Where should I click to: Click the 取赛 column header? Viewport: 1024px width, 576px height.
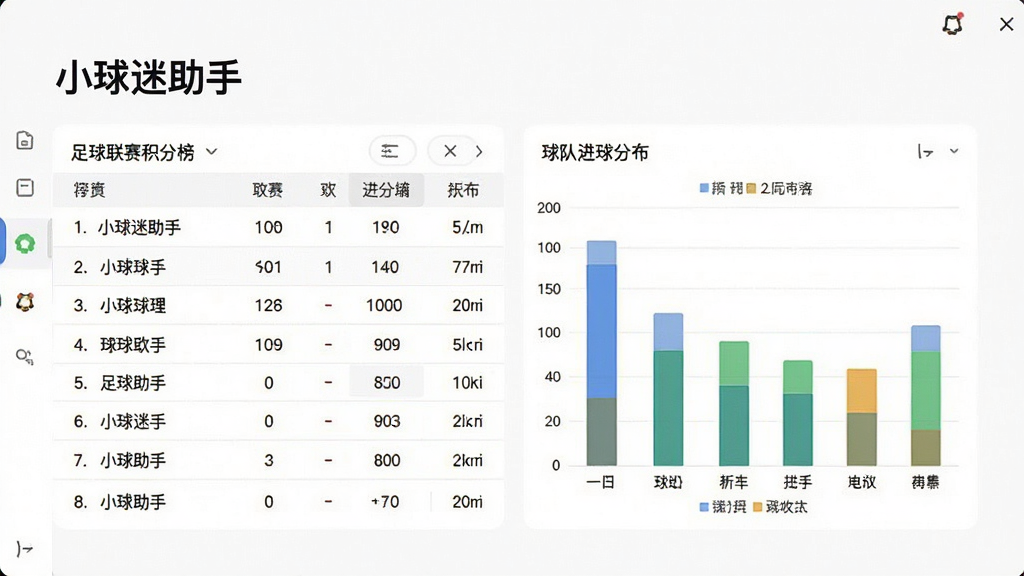268,190
